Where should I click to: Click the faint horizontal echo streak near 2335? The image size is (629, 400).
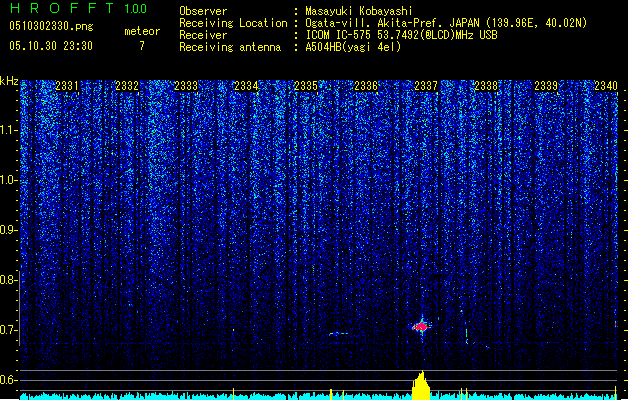(x=338, y=333)
